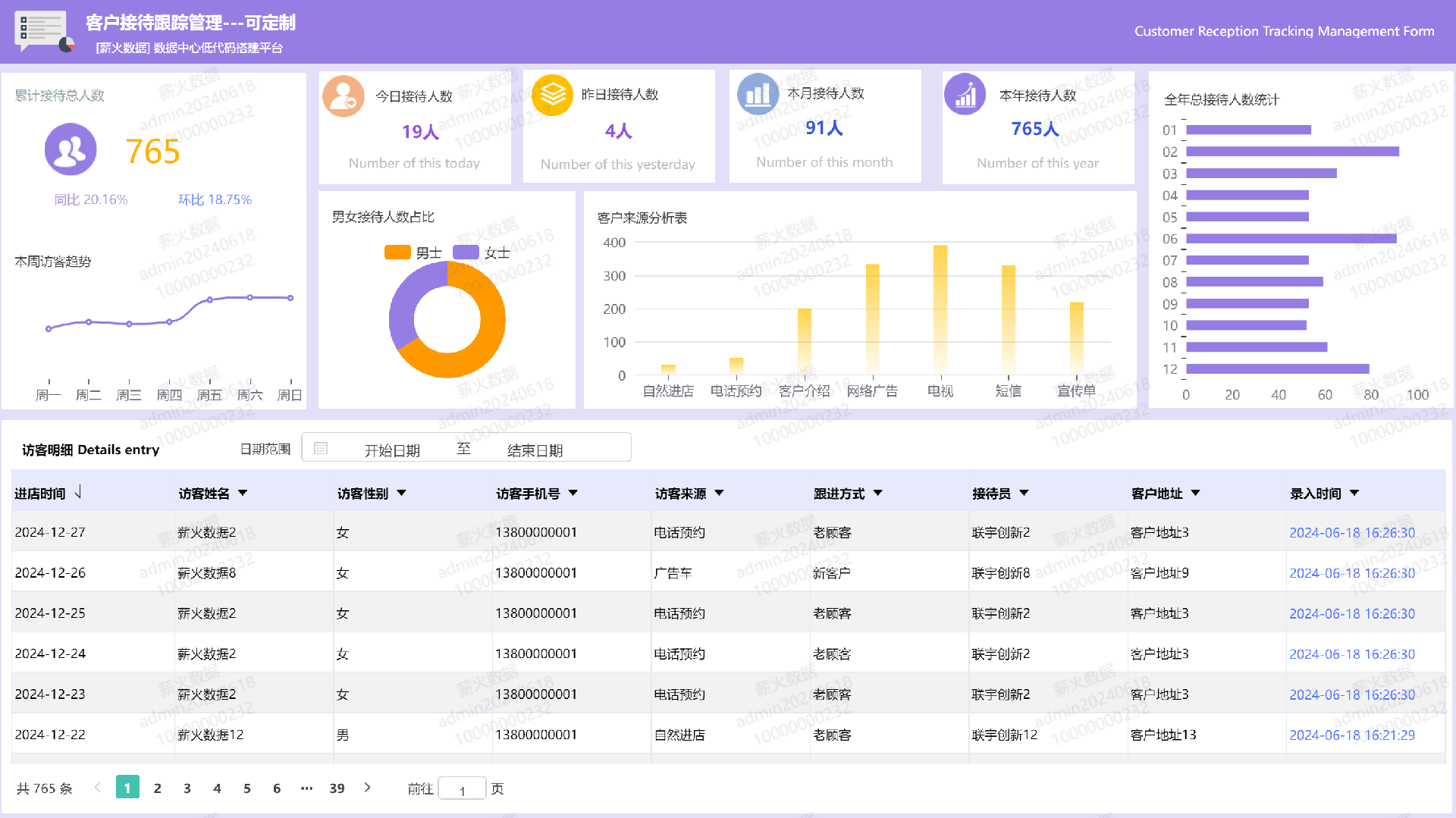
Task: Click the 客户地址9 address cell
Action: point(1159,573)
